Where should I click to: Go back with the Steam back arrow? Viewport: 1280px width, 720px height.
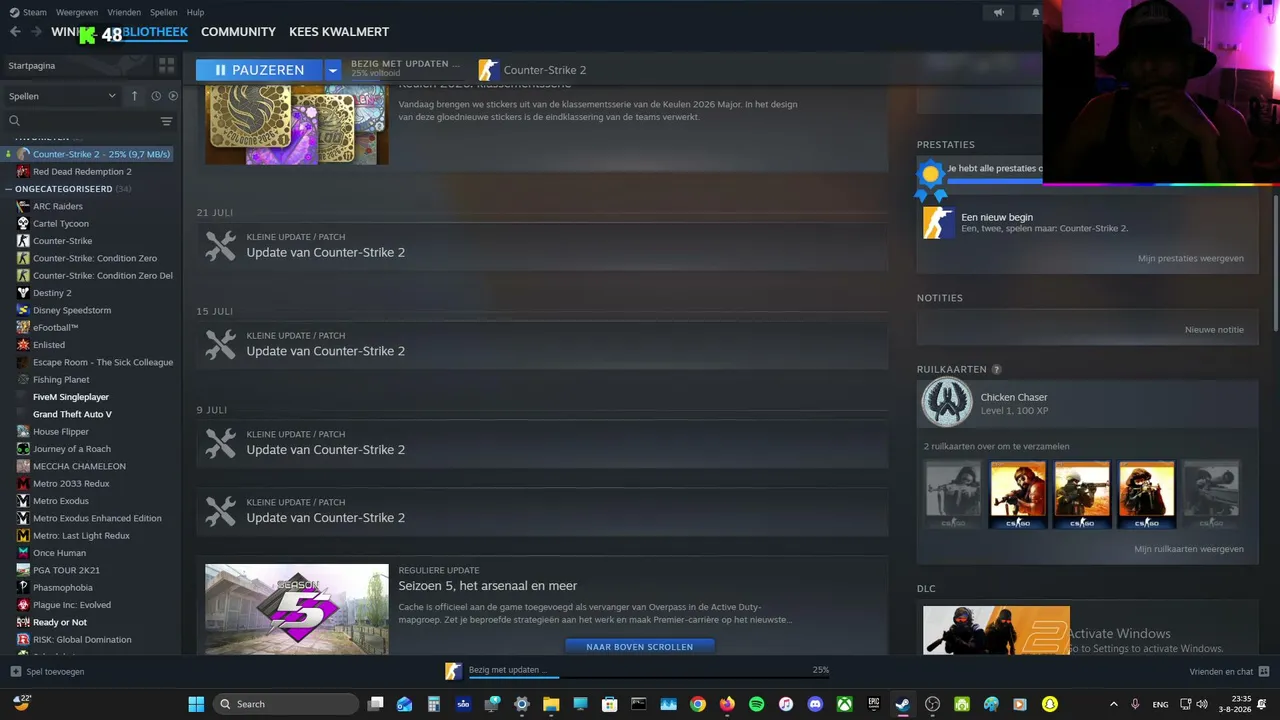click(x=15, y=32)
